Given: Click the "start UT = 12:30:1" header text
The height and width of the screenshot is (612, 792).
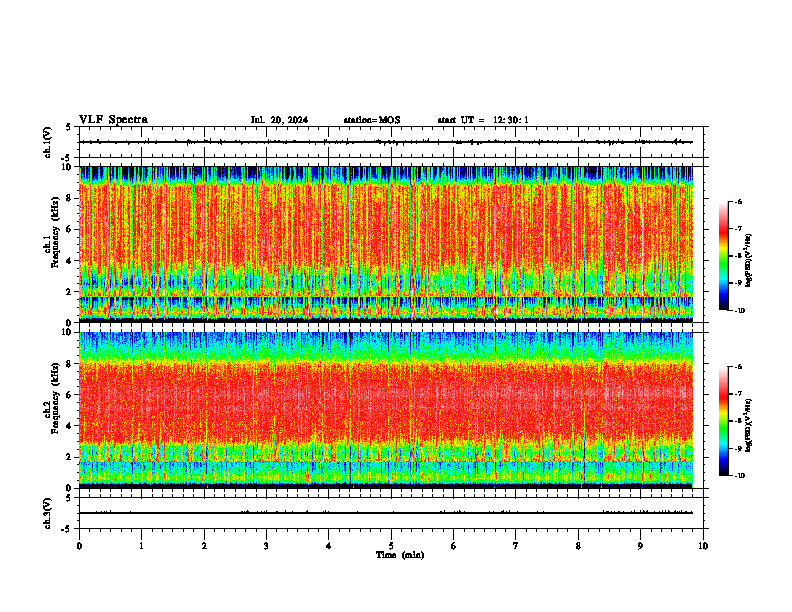Looking at the screenshot, I should 483,120.
